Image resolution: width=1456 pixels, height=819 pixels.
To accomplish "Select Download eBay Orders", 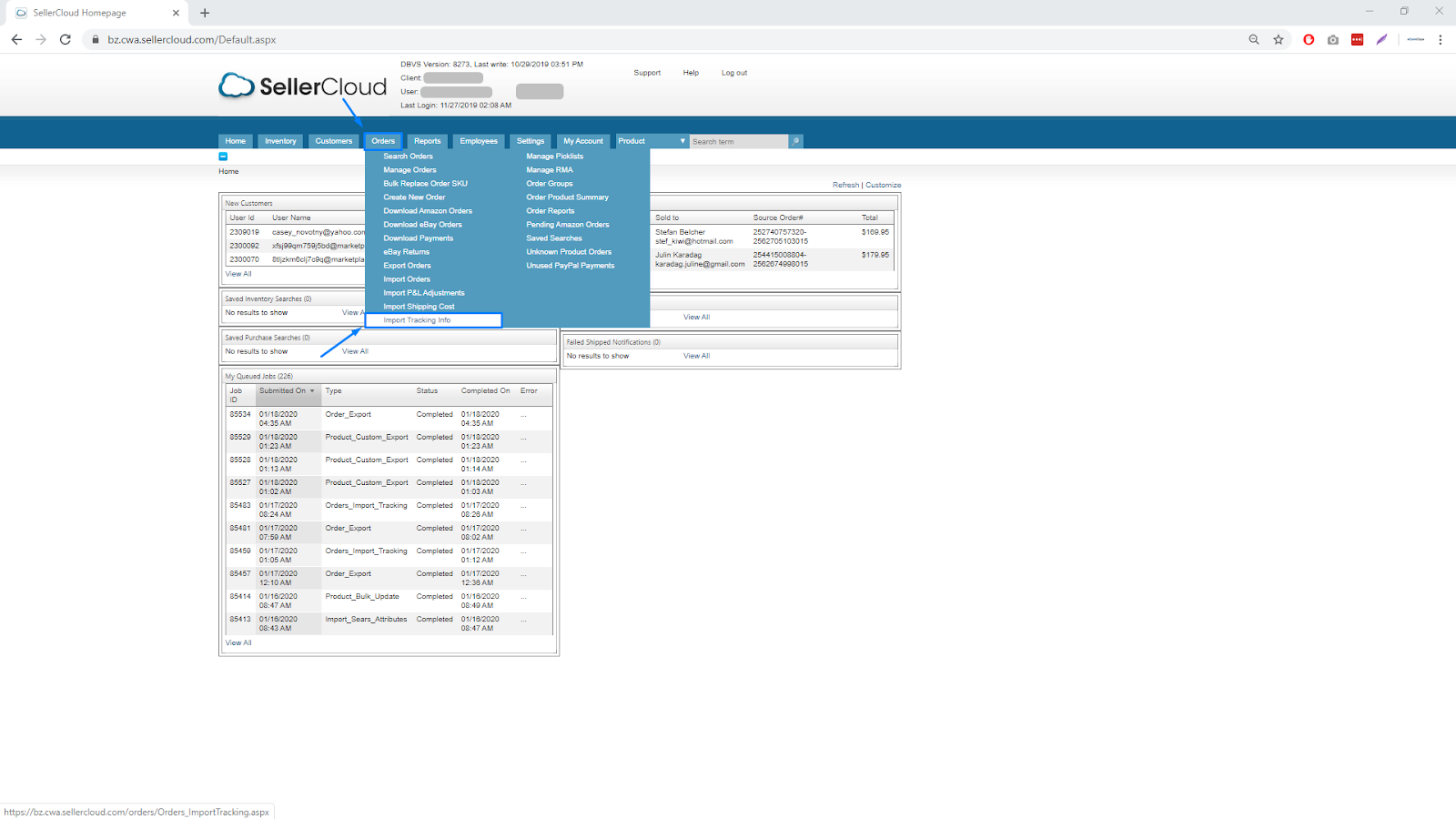I will (x=422, y=225).
